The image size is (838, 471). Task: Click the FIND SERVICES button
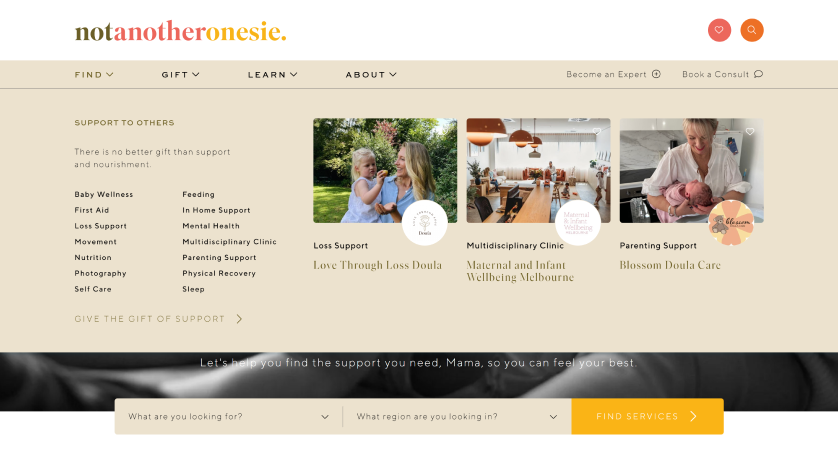pyautogui.click(x=647, y=416)
